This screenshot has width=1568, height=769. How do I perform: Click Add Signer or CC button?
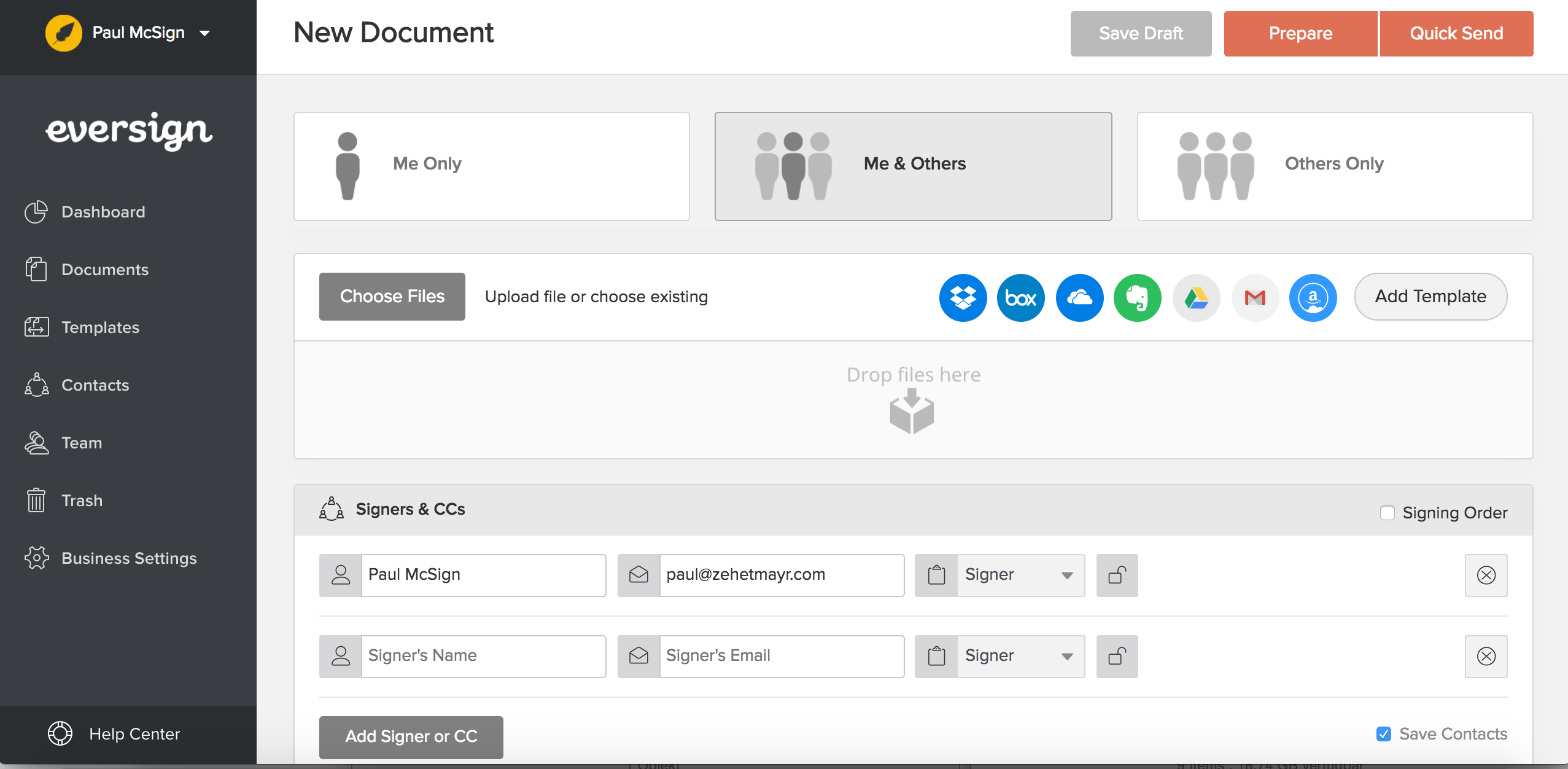pyautogui.click(x=411, y=736)
